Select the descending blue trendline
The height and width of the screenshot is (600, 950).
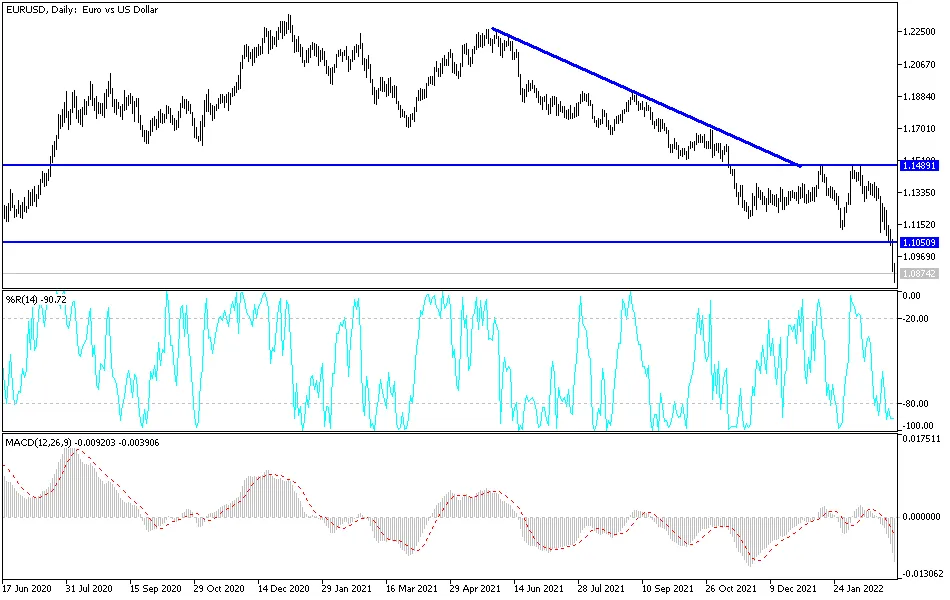click(646, 97)
